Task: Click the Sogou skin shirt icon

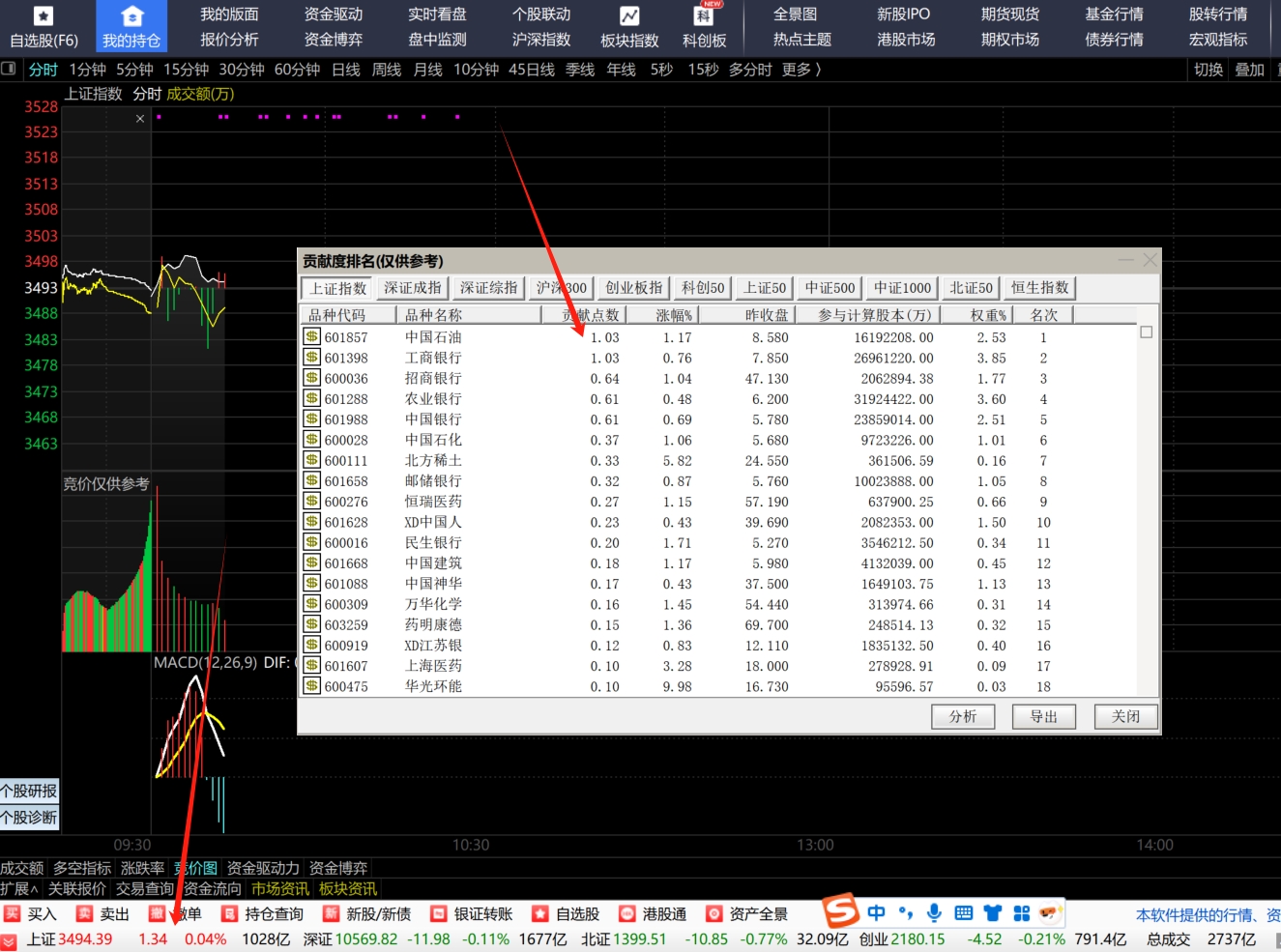Action: (x=993, y=912)
